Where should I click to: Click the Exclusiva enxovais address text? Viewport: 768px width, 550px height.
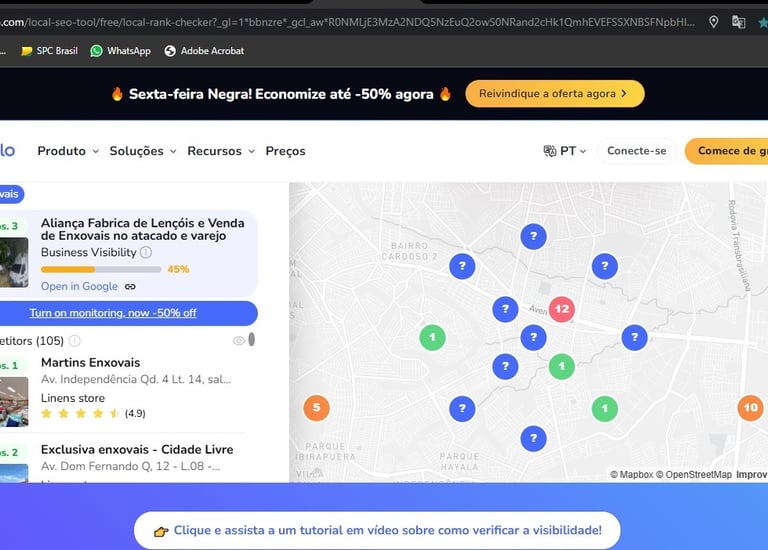pos(130,466)
